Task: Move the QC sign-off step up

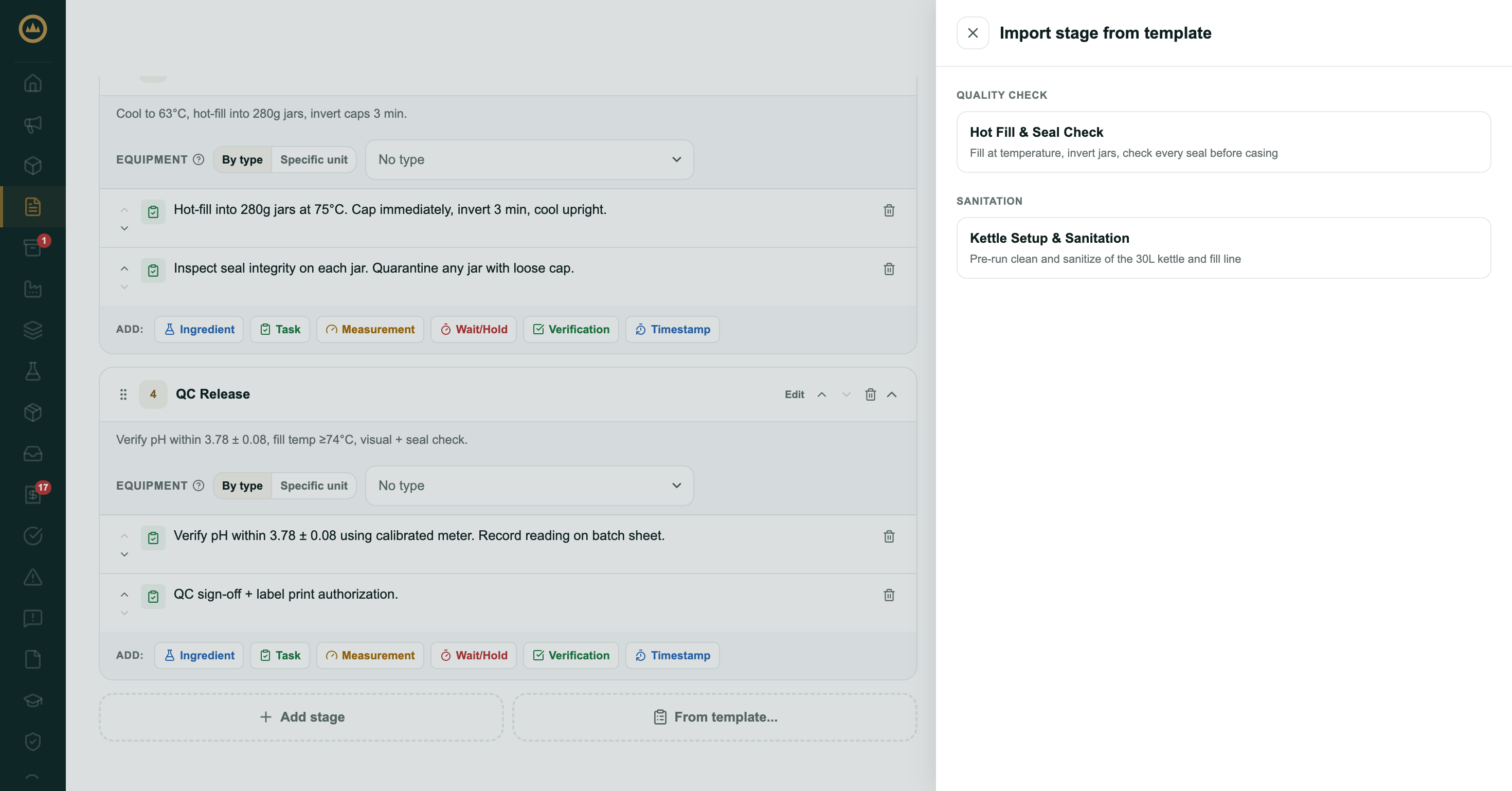Action: click(124, 595)
